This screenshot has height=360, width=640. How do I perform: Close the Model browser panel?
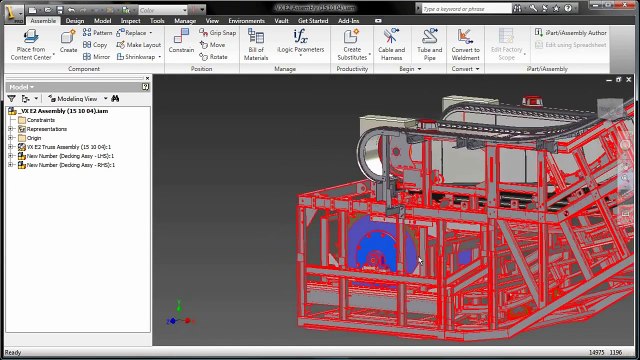147,78
